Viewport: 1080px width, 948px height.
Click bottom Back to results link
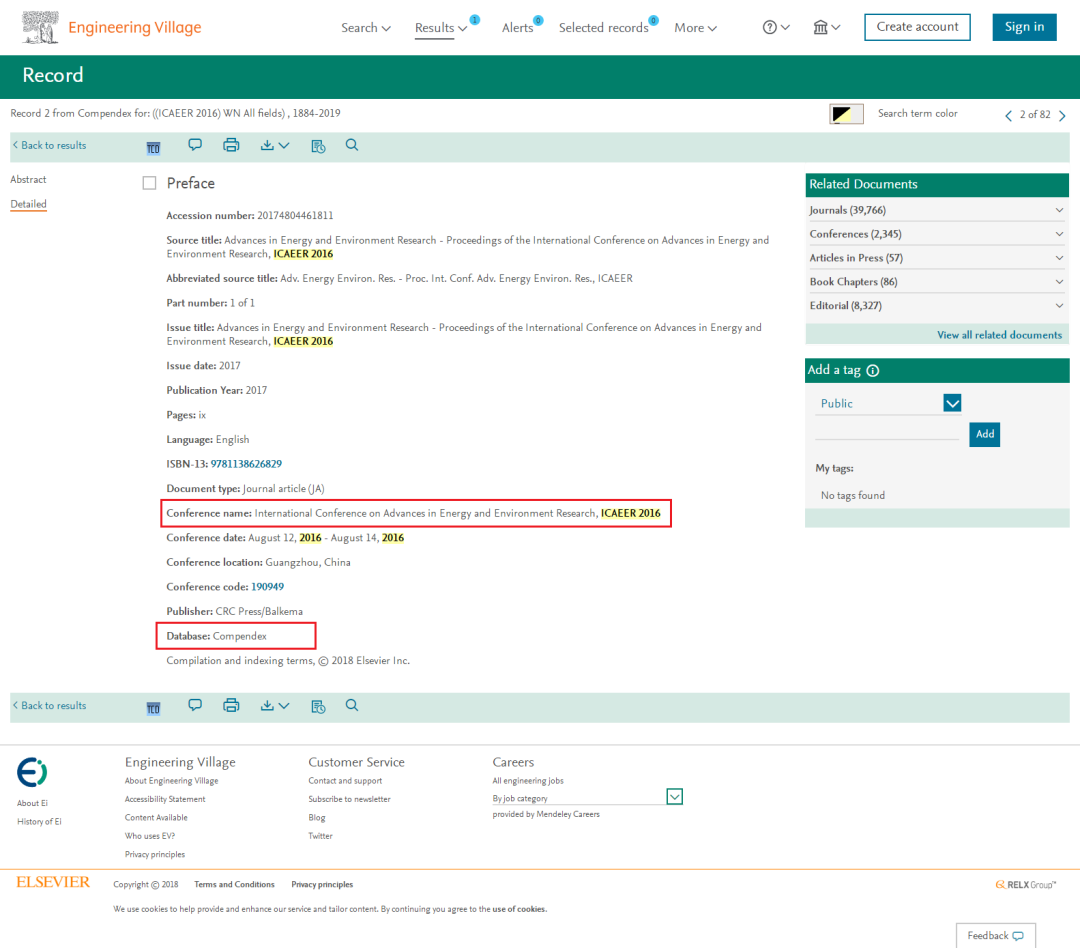50,705
